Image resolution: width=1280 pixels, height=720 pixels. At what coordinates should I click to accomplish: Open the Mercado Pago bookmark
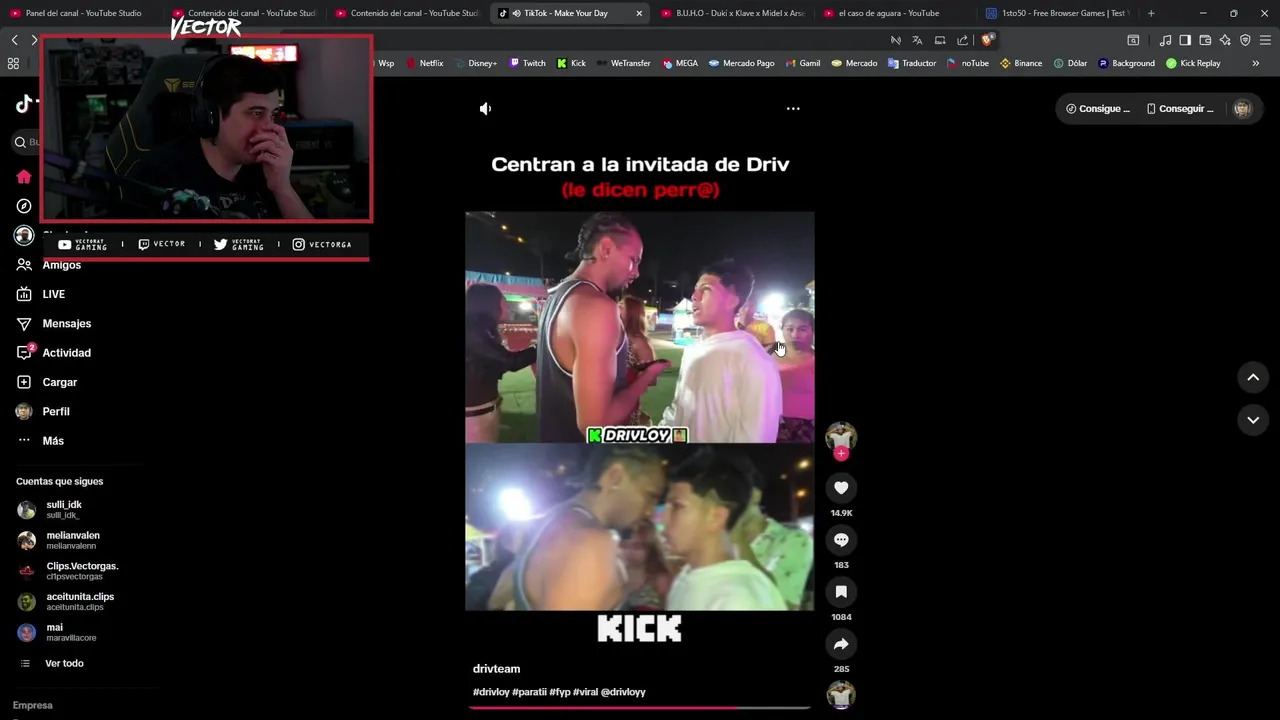(741, 63)
